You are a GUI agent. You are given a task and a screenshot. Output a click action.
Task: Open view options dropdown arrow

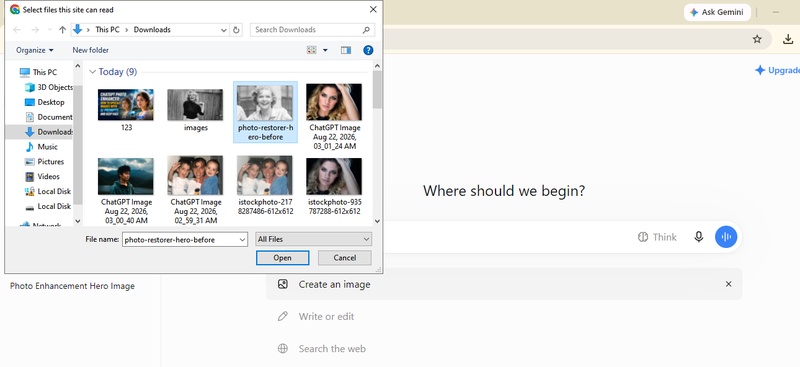point(325,50)
